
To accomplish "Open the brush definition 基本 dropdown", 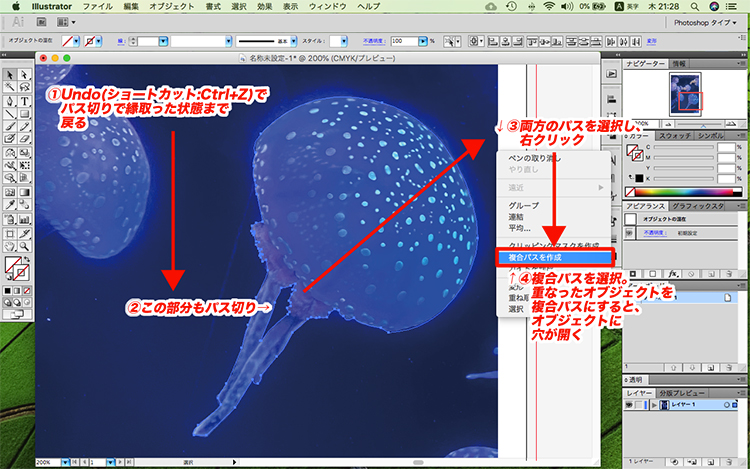I will point(293,42).
